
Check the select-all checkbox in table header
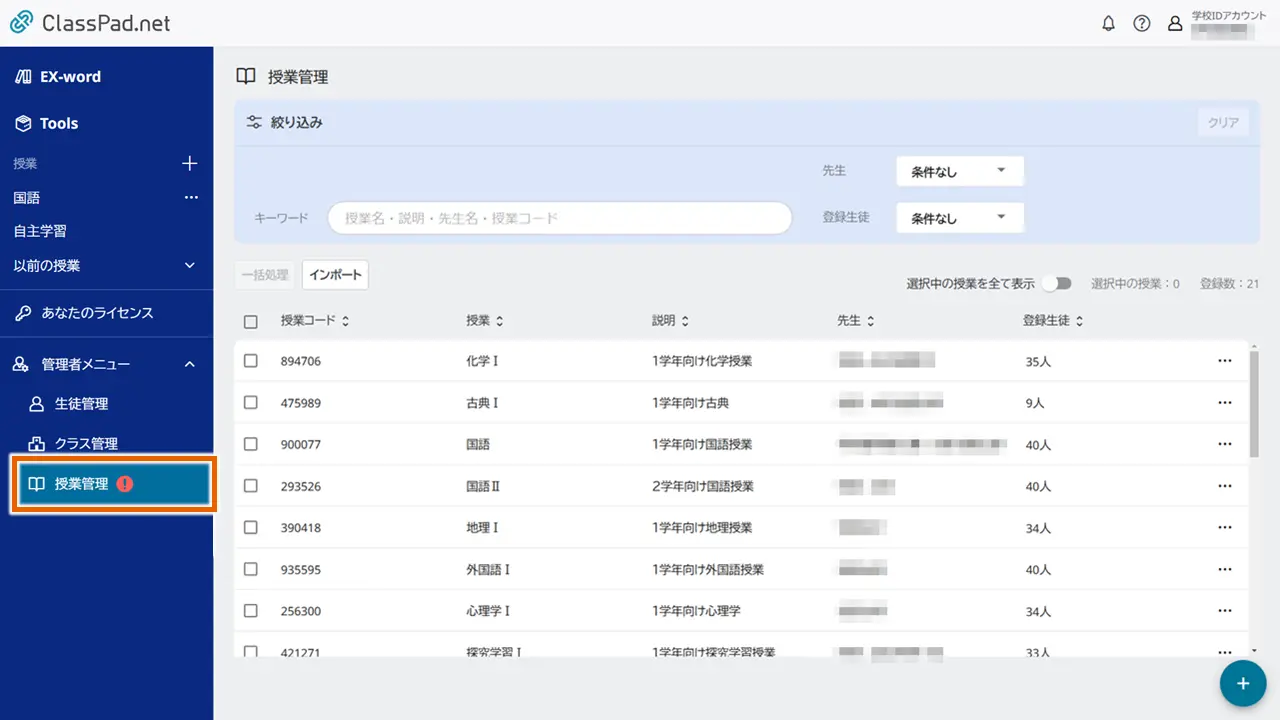coord(250,320)
